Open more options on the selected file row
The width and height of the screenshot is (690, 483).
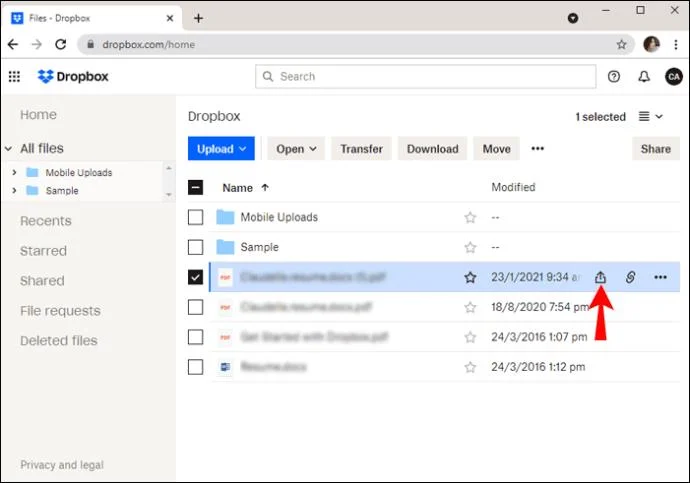(x=660, y=277)
